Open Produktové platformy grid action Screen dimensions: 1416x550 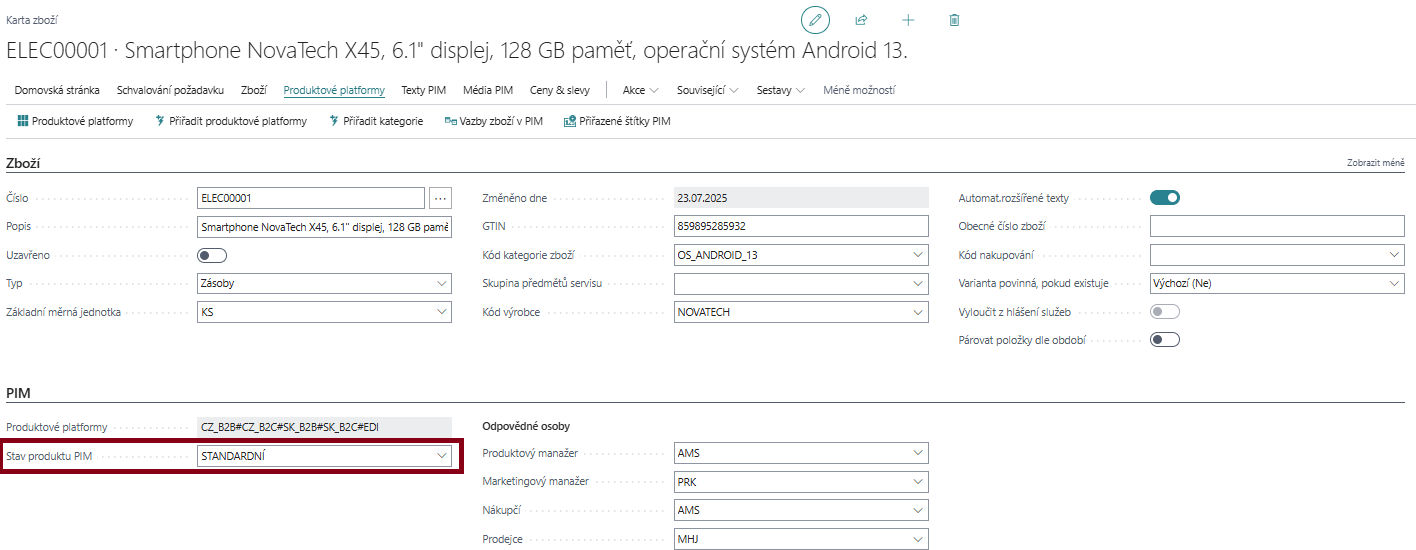click(75, 121)
